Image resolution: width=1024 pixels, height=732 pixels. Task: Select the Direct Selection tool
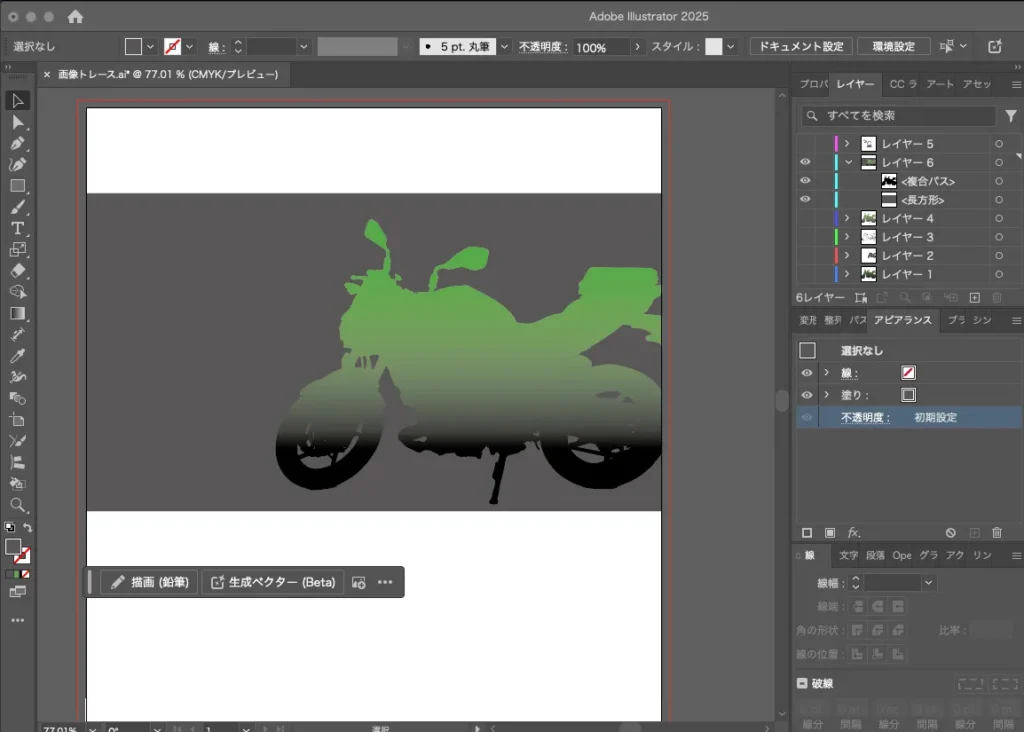(17, 122)
